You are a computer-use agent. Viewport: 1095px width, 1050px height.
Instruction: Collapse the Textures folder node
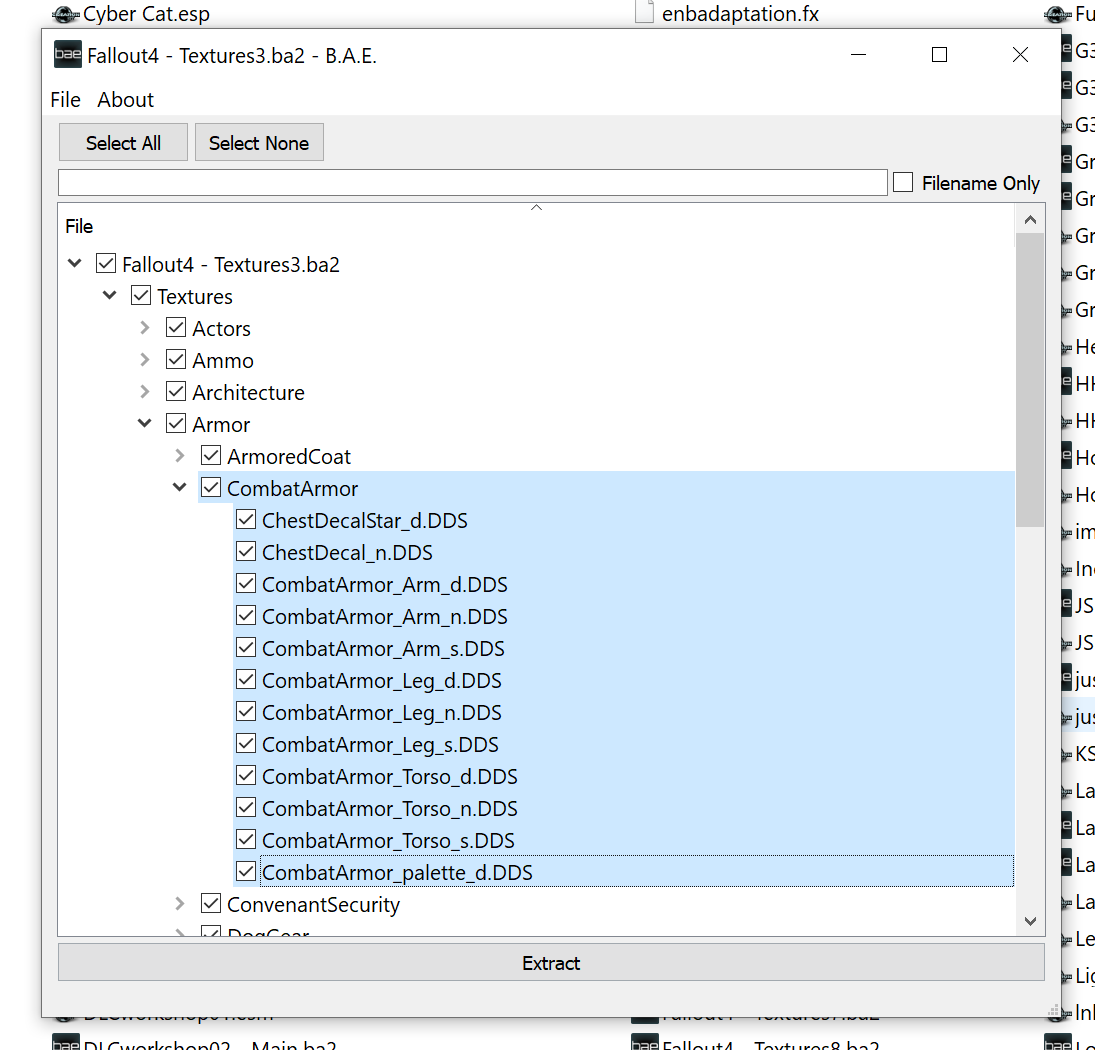110,295
